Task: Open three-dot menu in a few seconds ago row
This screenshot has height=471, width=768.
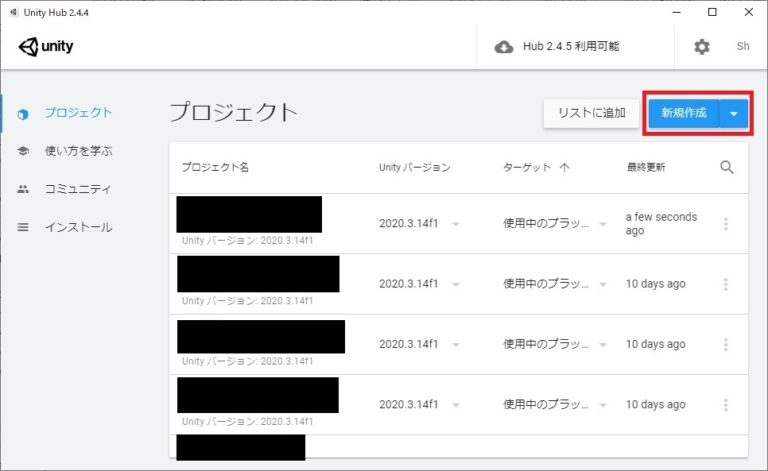Action: [725, 224]
